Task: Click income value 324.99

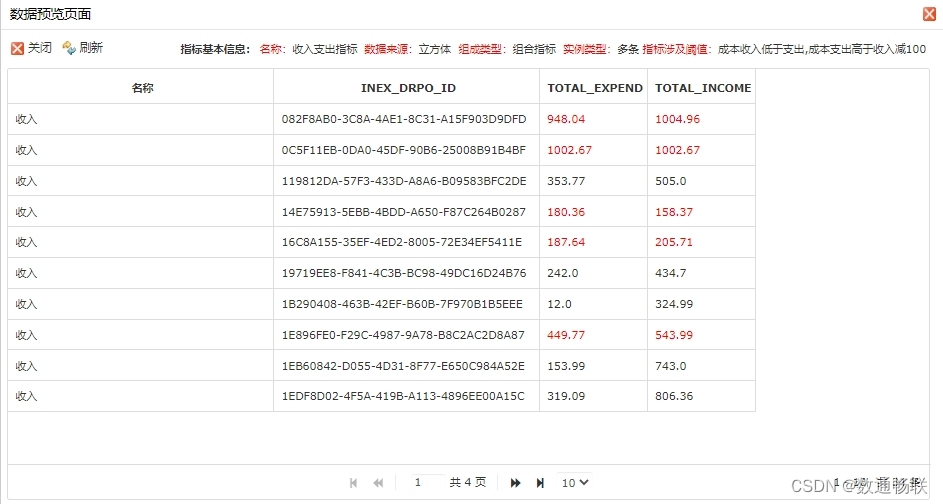Action: click(x=674, y=304)
